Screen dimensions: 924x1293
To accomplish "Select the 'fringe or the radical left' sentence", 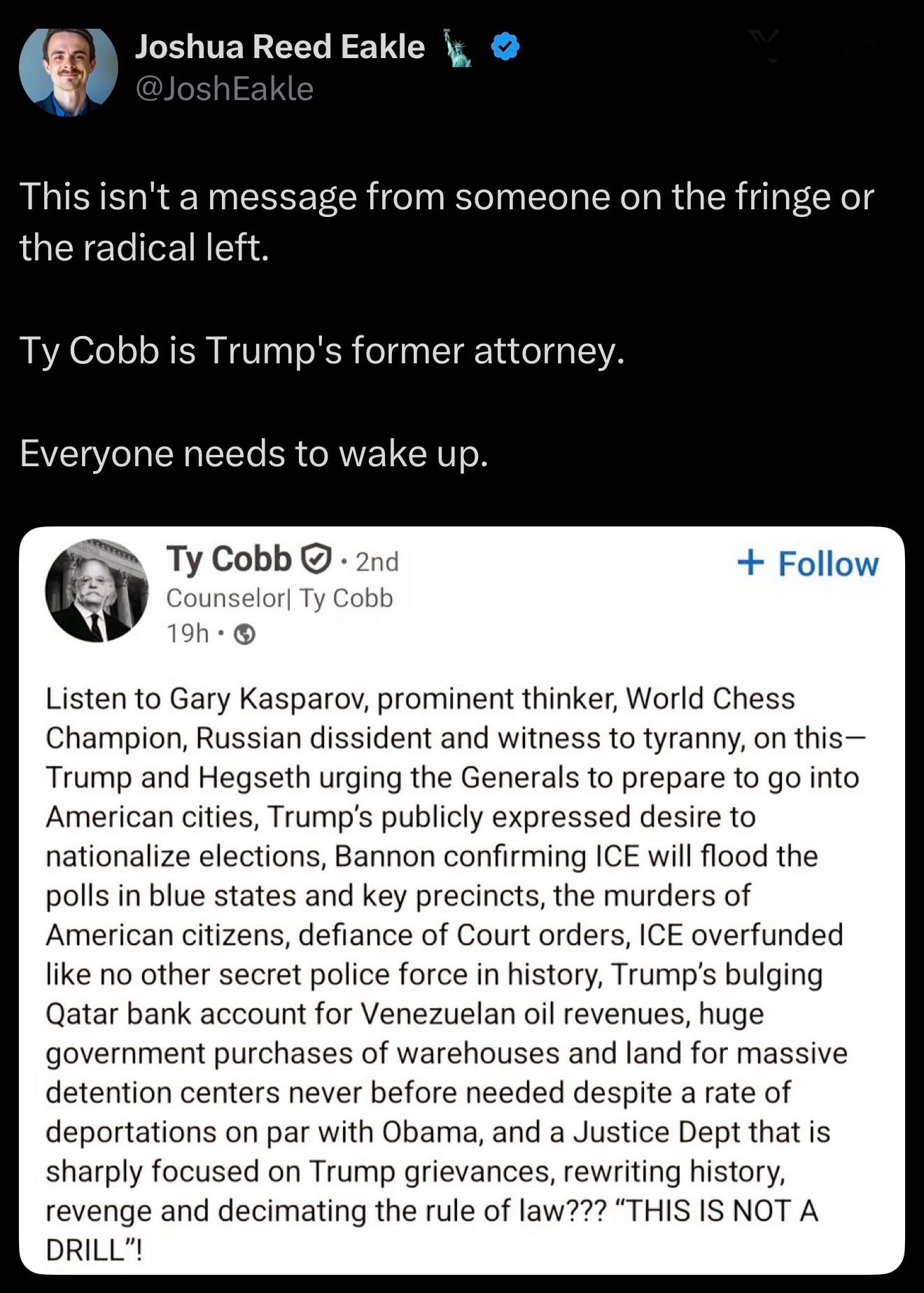I will [447, 221].
